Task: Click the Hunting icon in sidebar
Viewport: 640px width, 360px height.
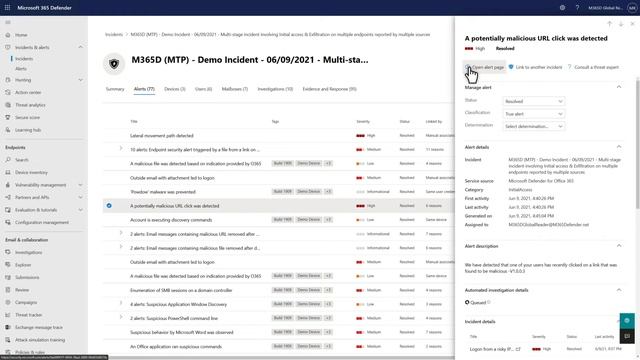Action: pyautogui.click(x=8, y=80)
